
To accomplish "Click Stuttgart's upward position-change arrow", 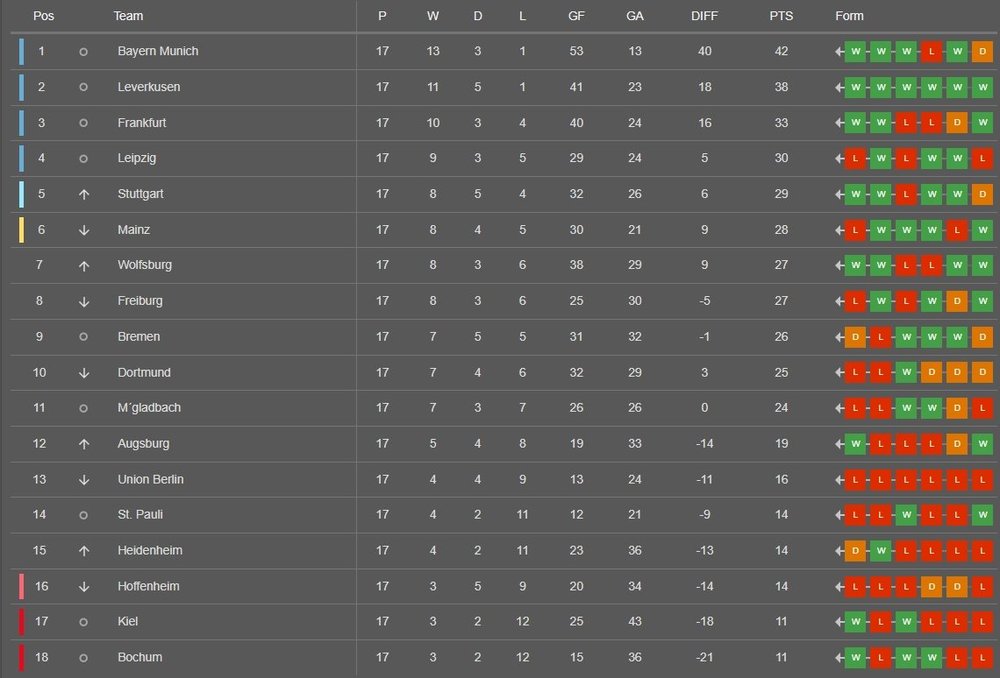I will (x=84, y=195).
